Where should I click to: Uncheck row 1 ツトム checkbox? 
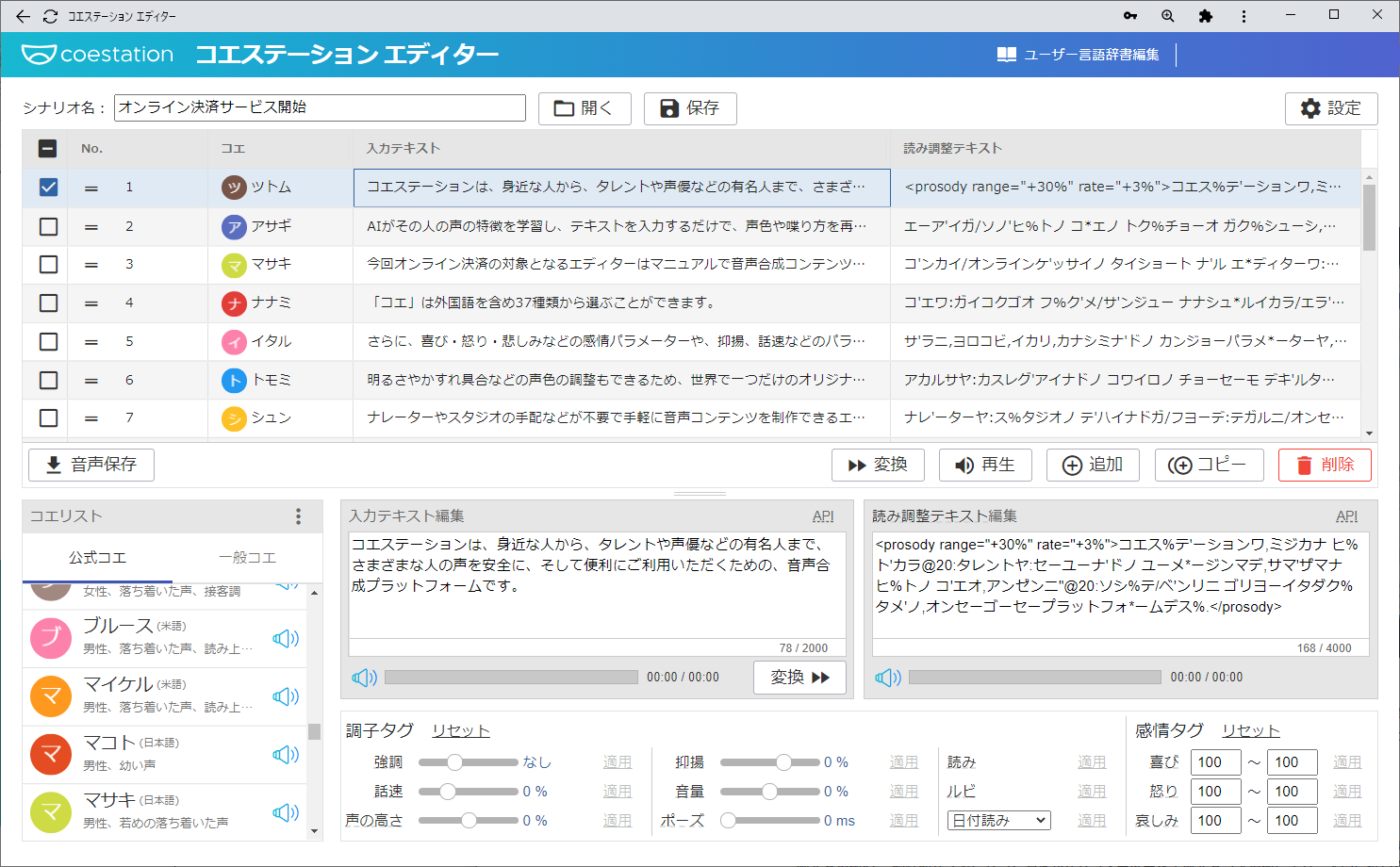(48, 188)
